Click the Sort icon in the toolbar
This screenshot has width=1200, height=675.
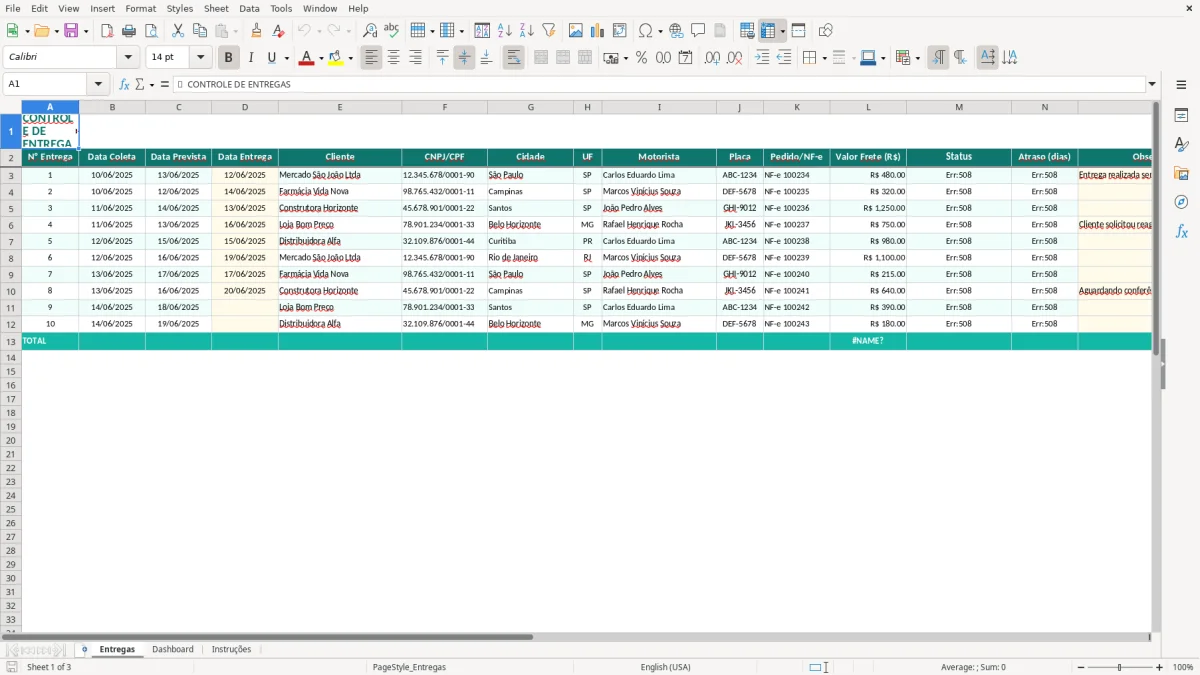(x=482, y=31)
